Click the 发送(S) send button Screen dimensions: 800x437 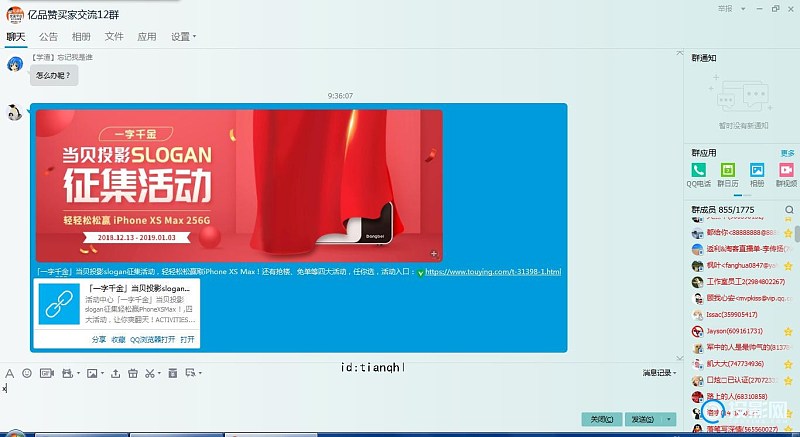coord(642,419)
